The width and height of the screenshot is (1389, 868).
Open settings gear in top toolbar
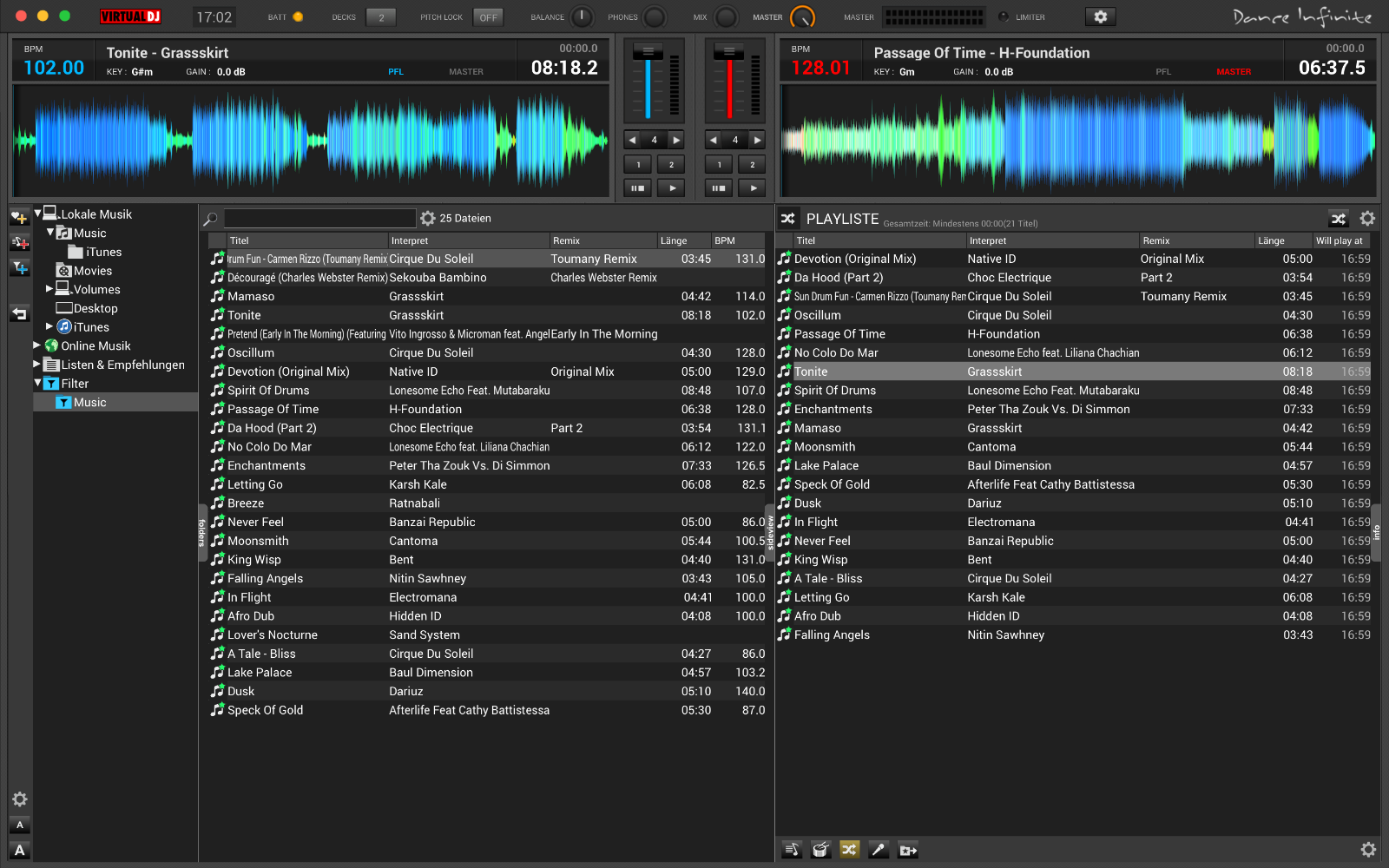tap(1100, 16)
